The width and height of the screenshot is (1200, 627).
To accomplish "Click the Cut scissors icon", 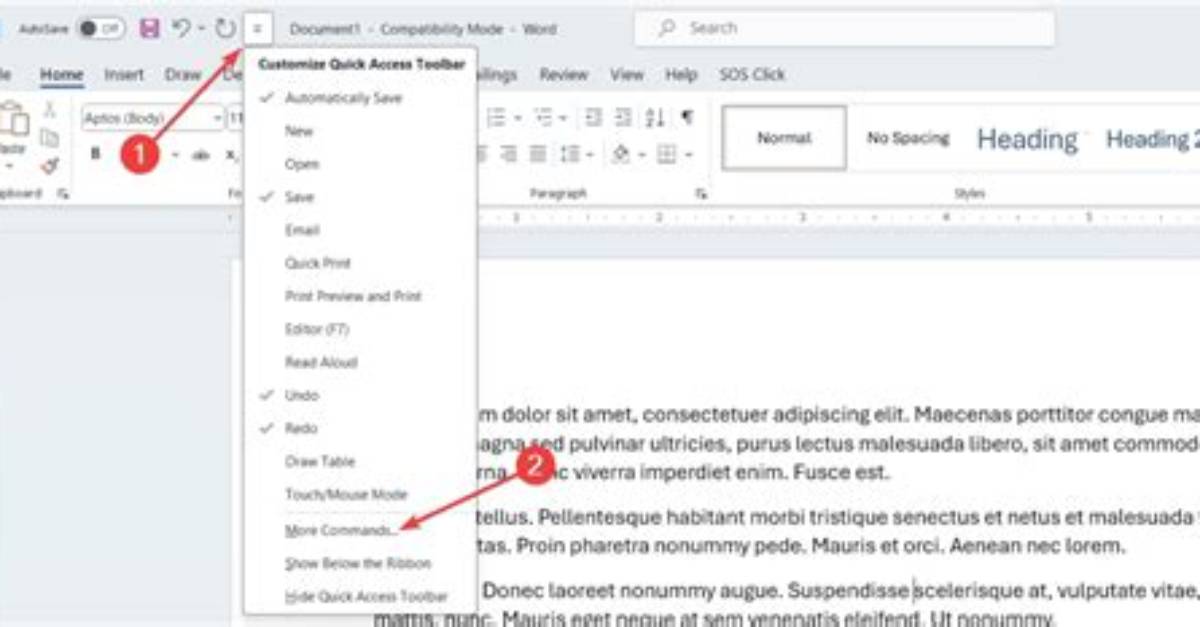I will point(49,110).
